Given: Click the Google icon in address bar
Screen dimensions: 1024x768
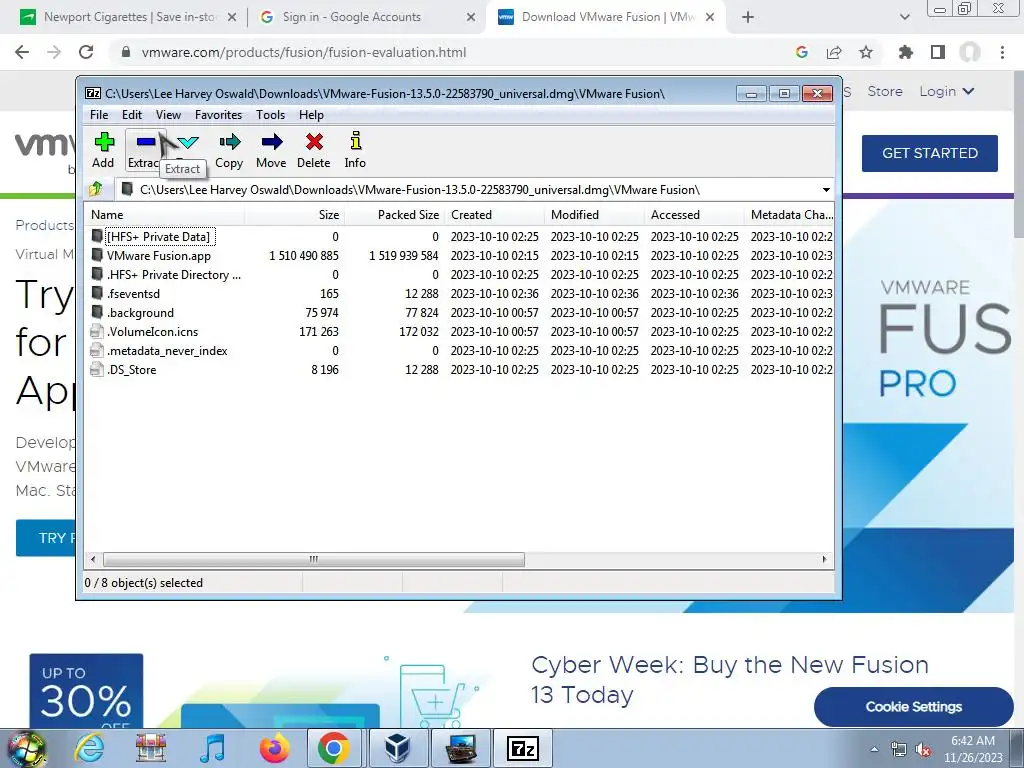Looking at the screenshot, I should (x=802, y=52).
